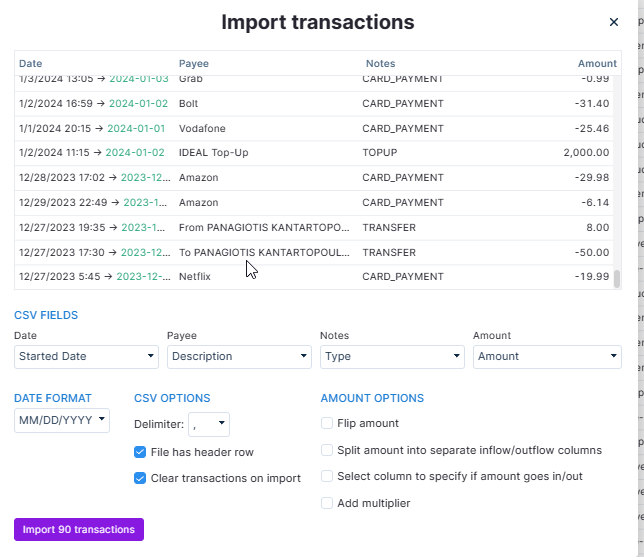Open the Payee field dropdown
Viewport: 644px width, 557px height.
tap(240, 356)
